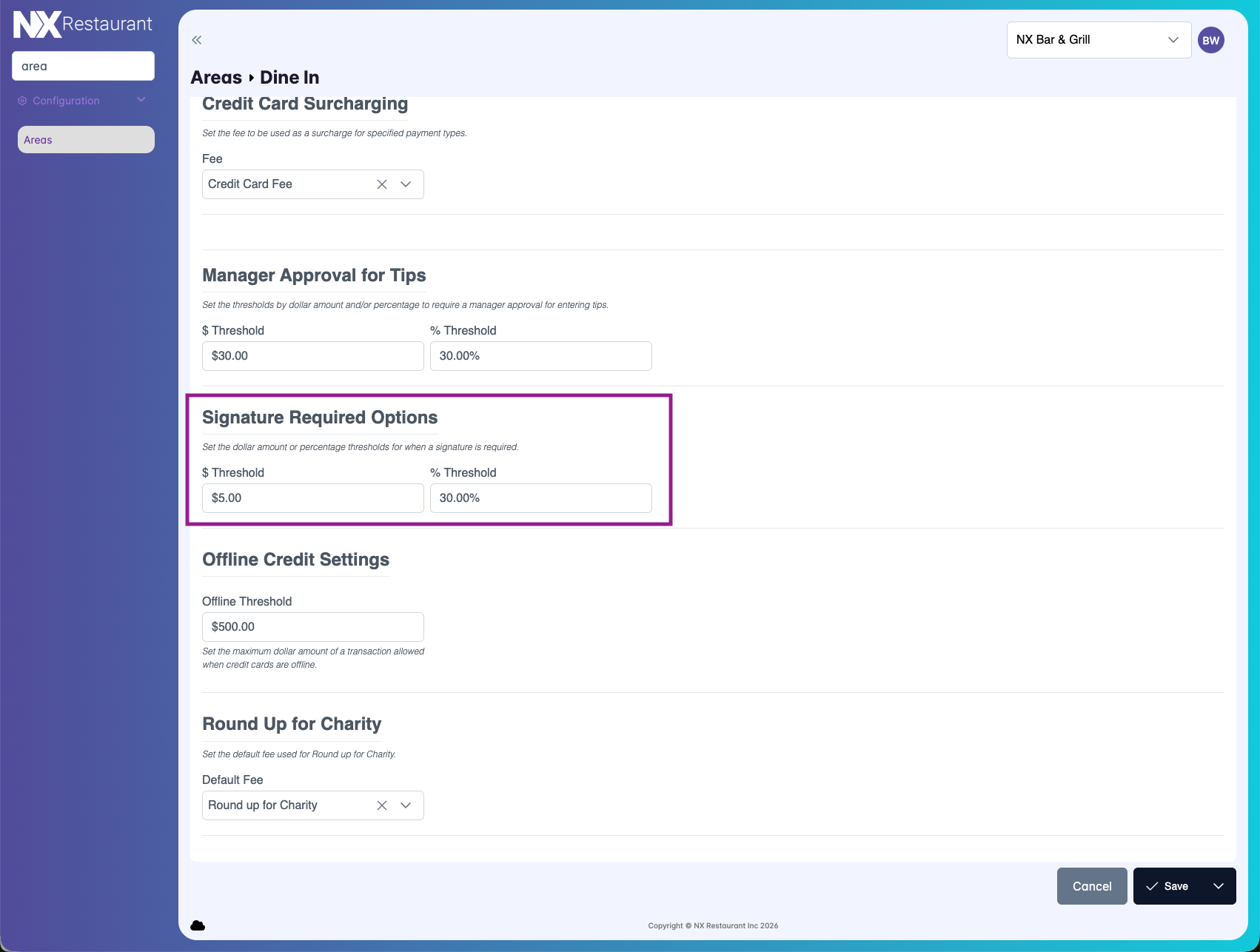Image resolution: width=1260 pixels, height=952 pixels.
Task: Click the cloud status icon
Action: 198,925
